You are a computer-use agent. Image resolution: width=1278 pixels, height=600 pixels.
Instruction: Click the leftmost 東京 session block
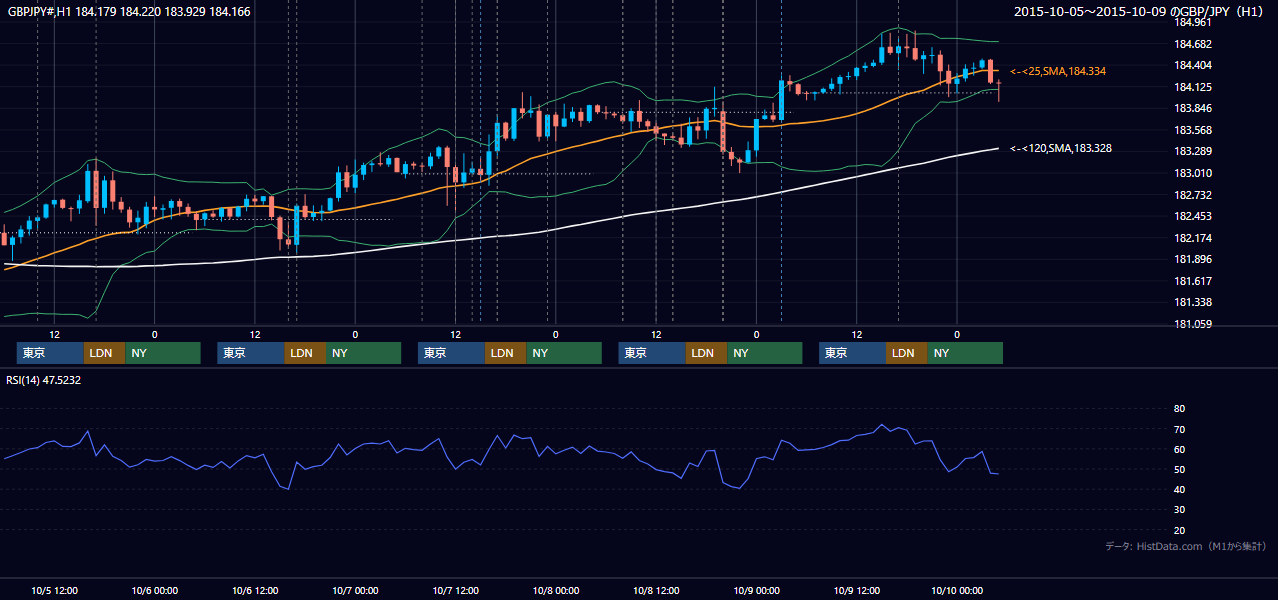coord(50,353)
